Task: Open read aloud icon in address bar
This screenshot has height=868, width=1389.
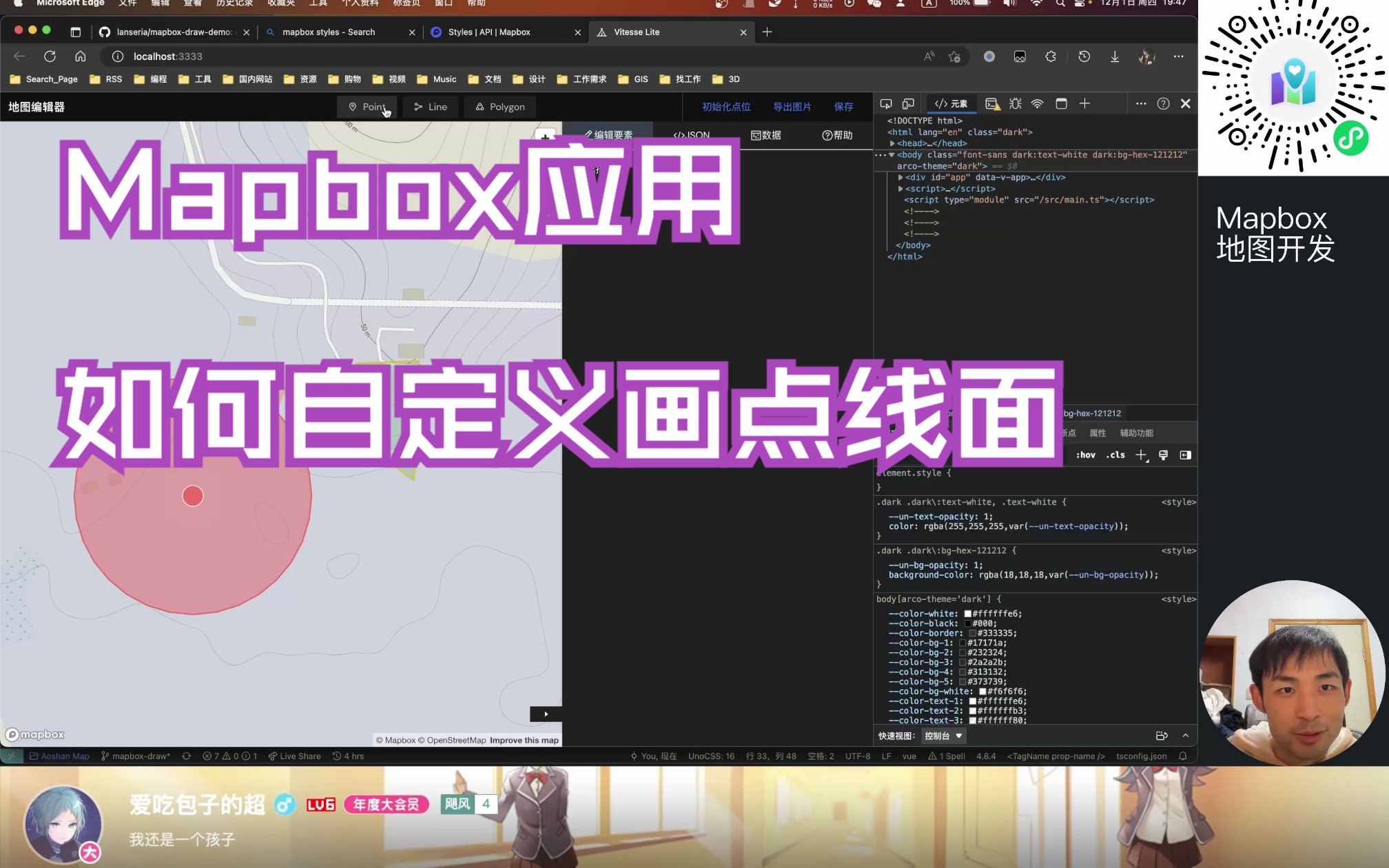Action: coord(929,56)
